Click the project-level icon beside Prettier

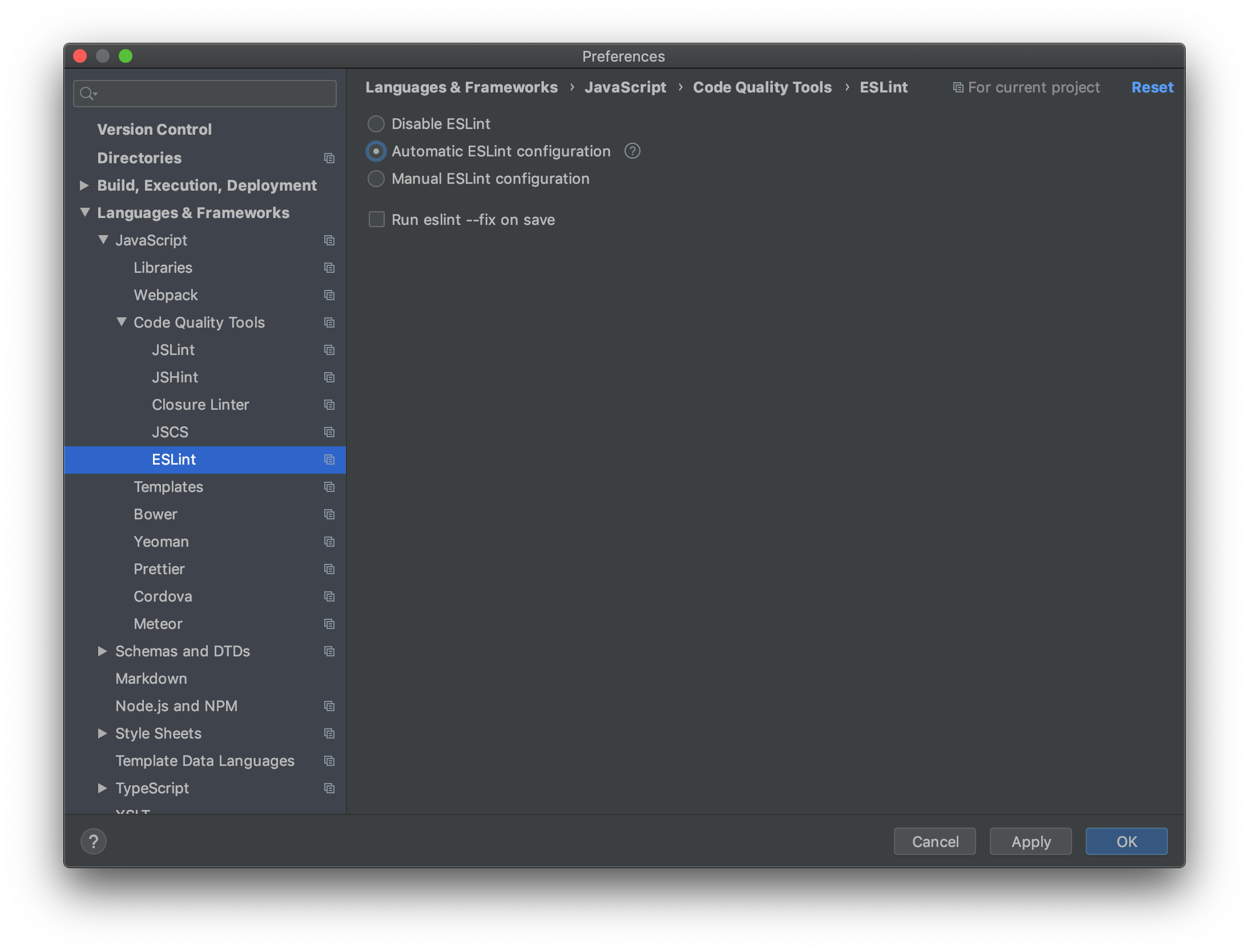click(329, 569)
